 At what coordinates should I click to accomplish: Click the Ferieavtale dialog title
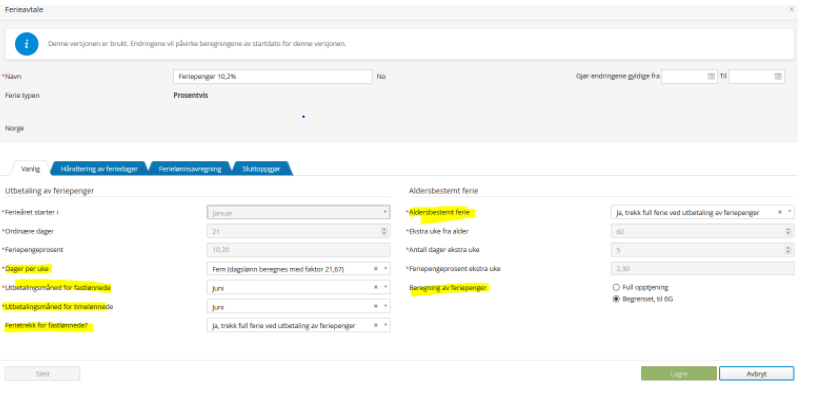pyautogui.click(x=24, y=9)
